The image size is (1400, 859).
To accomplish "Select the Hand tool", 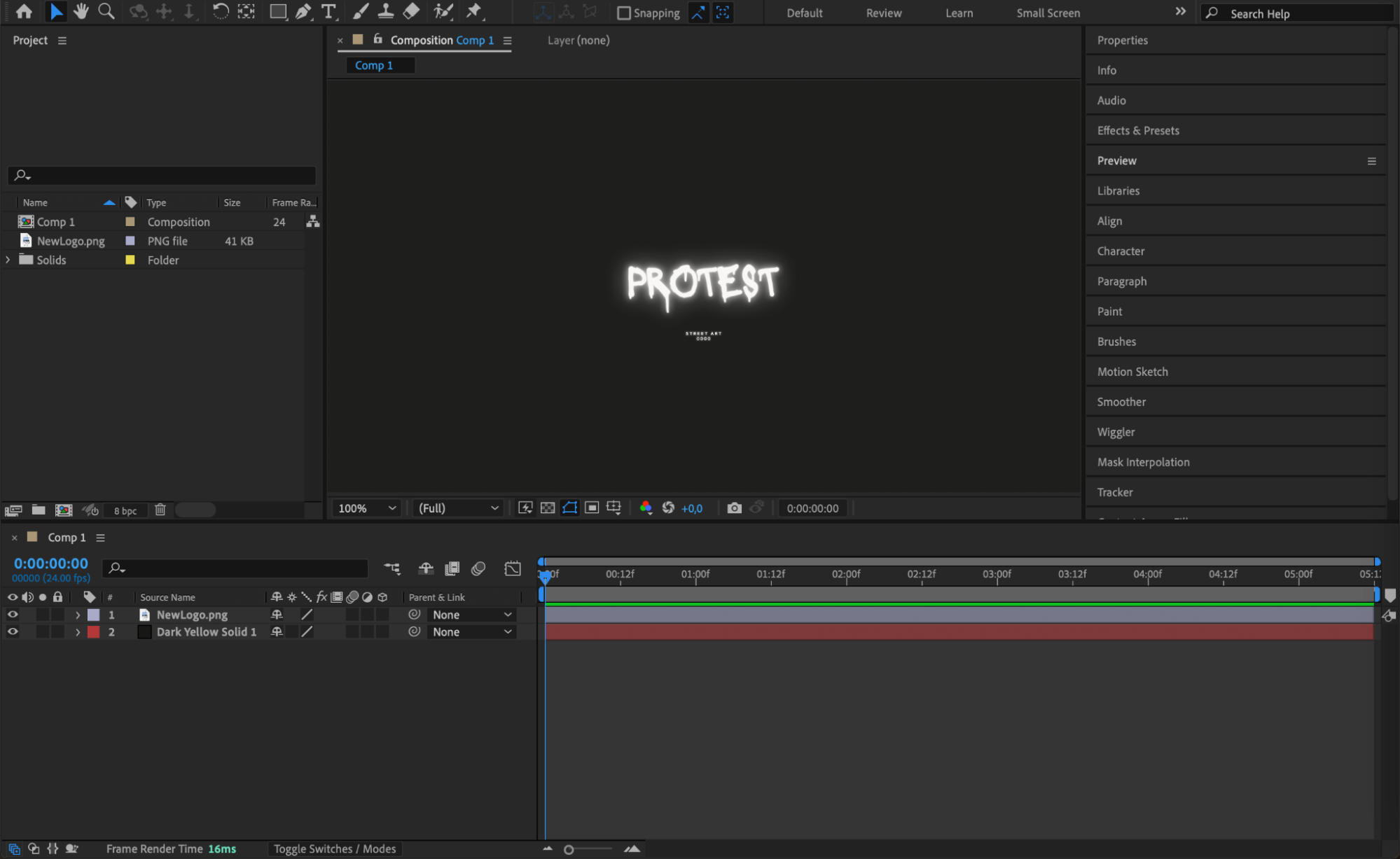I will [x=81, y=11].
